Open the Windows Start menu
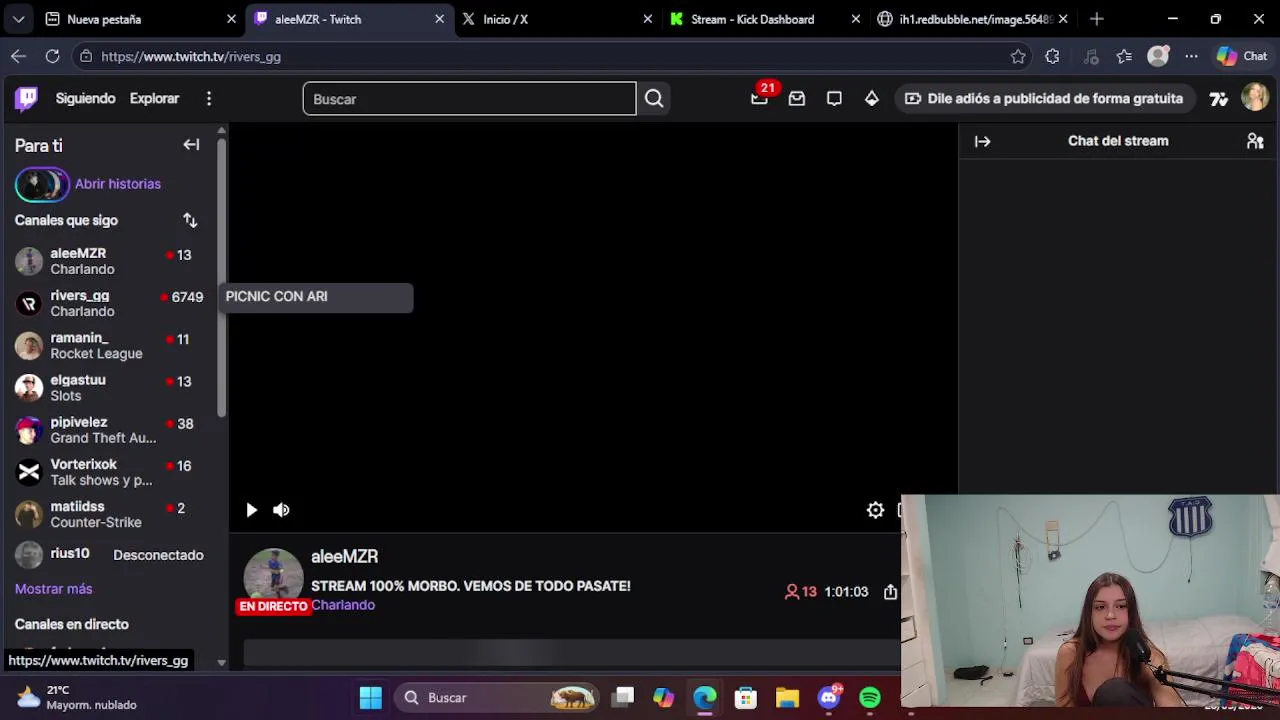The width and height of the screenshot is (1280, 720). click(371, 697)
